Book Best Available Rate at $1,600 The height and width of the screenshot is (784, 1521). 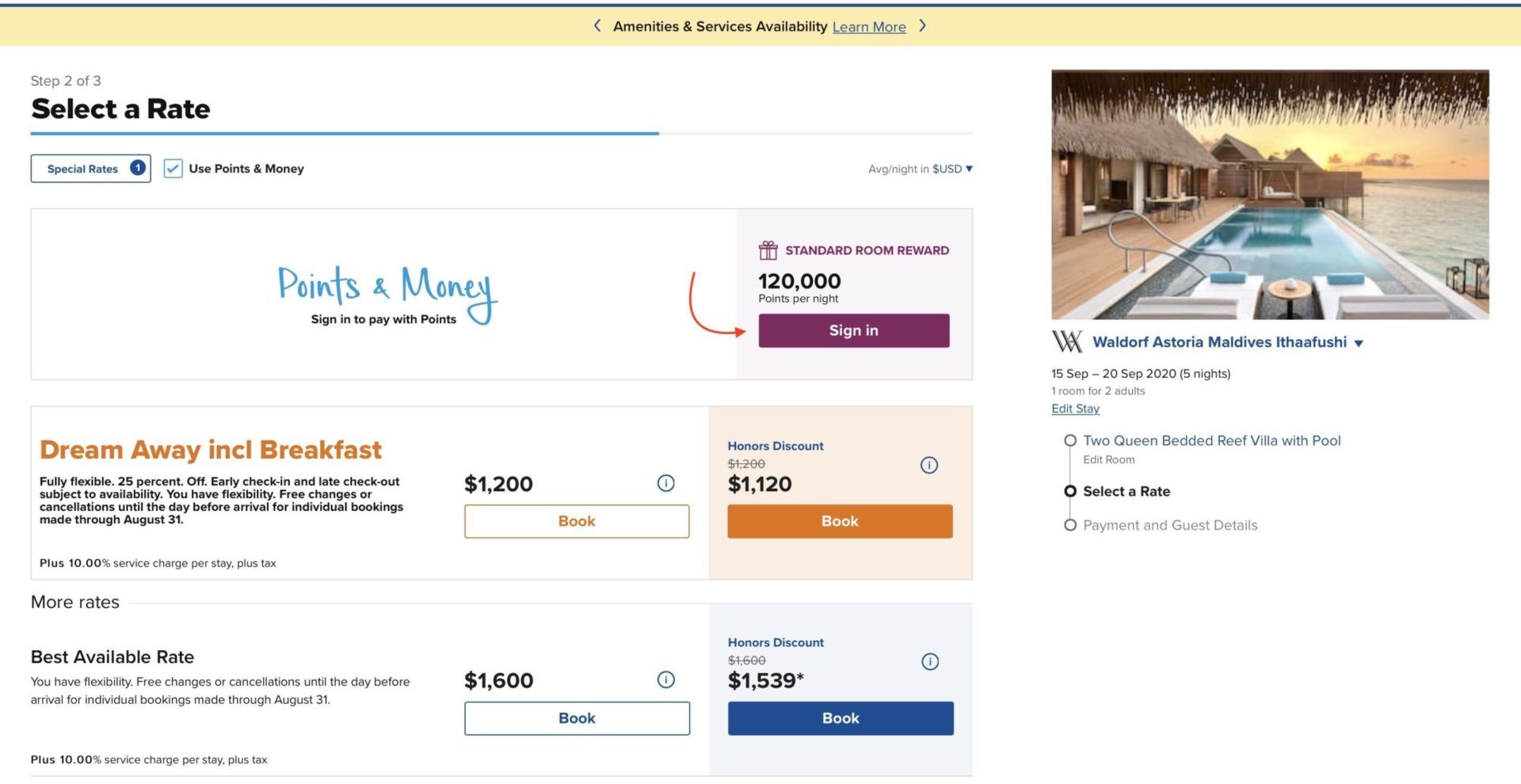tap(577, 718)
